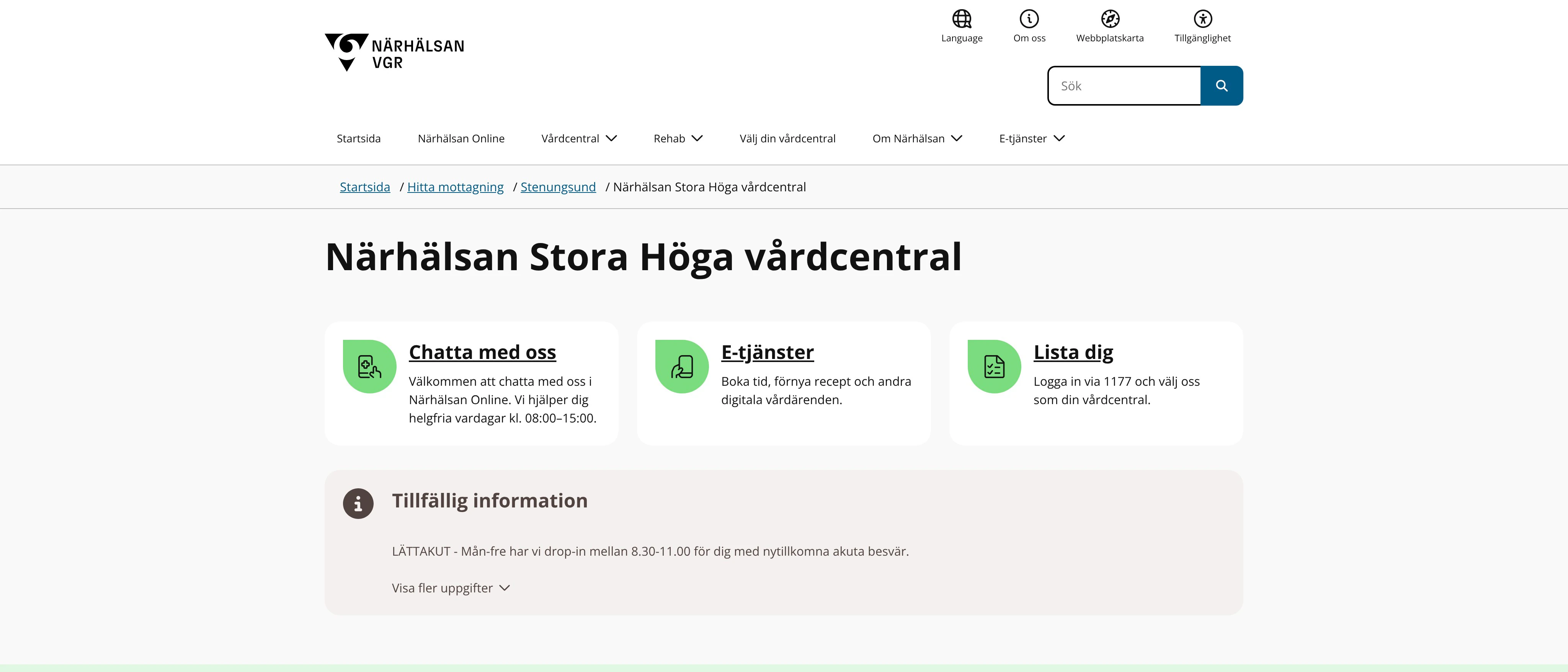Click the Tillfällig information info icon
Image resolution: width=1568 pixels, height=672 pixels.
(x=358, y=503)
